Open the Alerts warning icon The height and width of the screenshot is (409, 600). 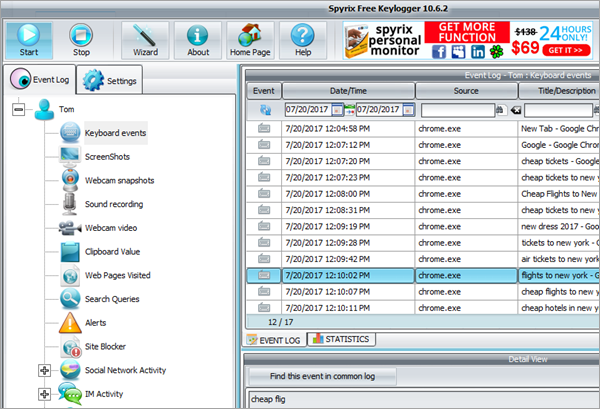(x=70, y=323)
